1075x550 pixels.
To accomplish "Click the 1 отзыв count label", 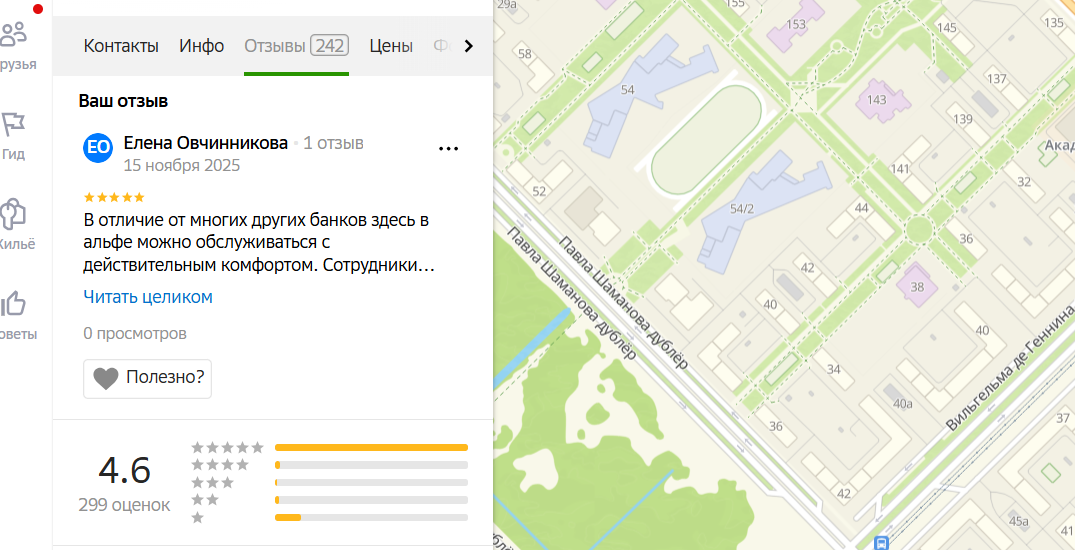I will coord(333,143).
